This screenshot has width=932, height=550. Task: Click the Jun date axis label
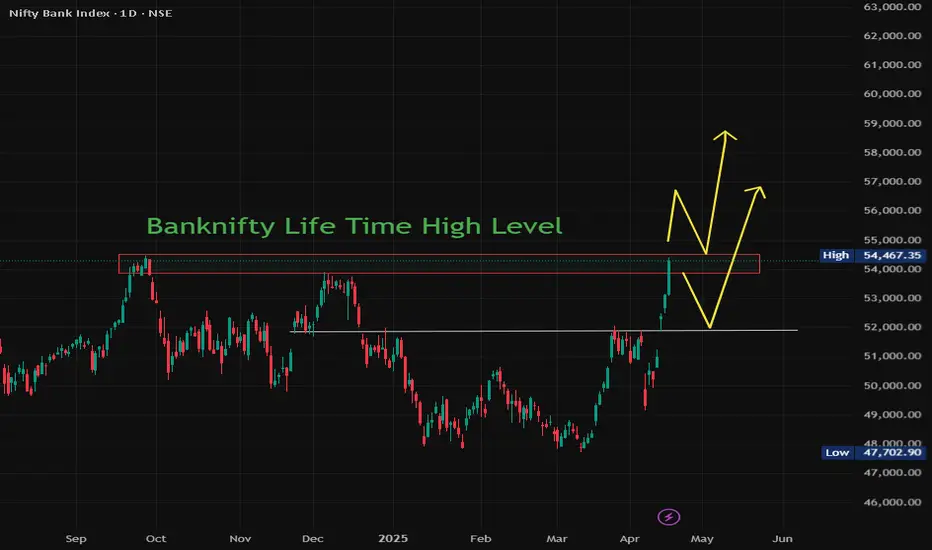[x=782, y=539]
